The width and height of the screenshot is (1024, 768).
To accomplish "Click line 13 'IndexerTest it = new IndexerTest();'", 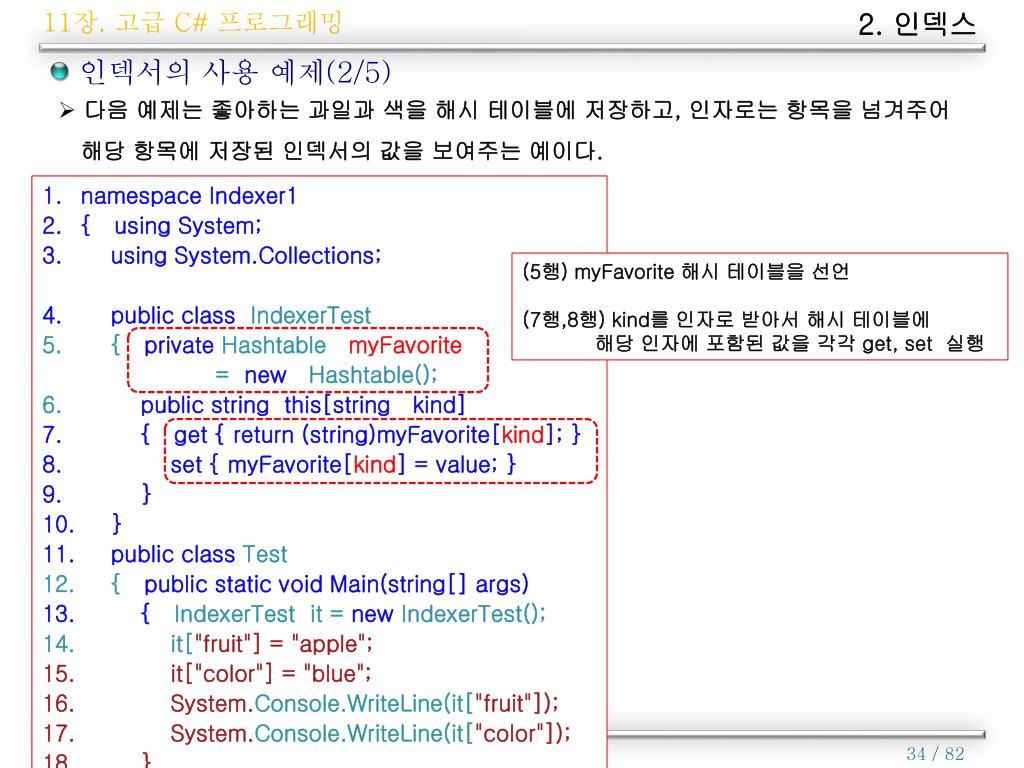I will [360, 614].
